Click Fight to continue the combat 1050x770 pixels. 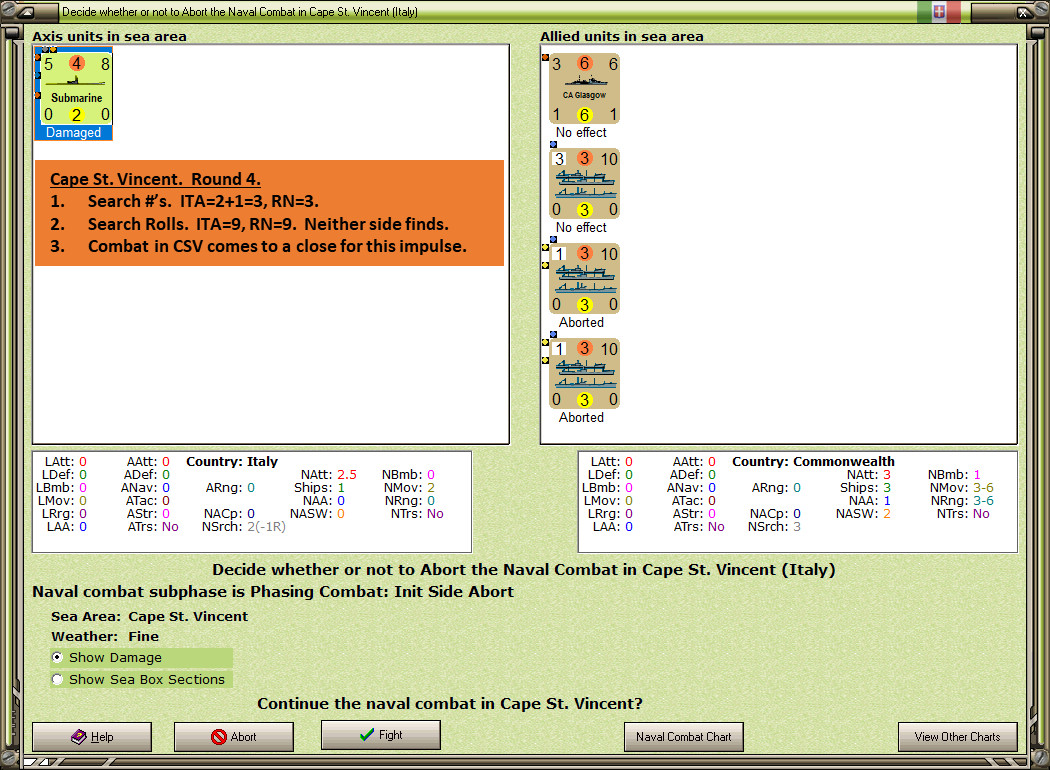click(x=381, y=735)
